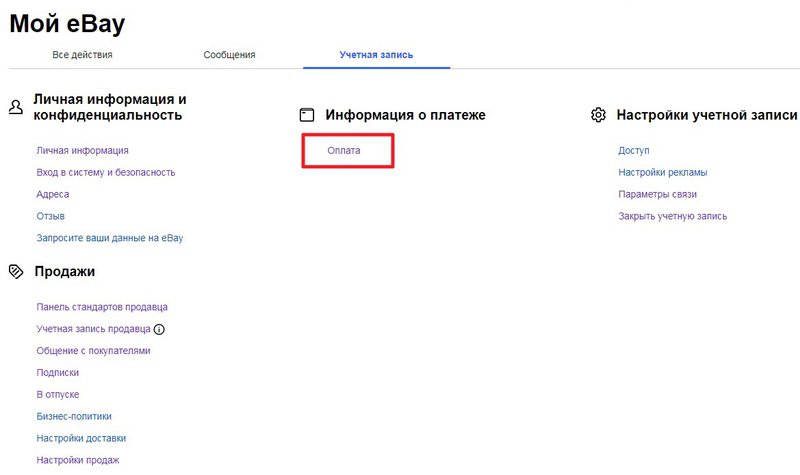Click the Продажи section heading

coord(65,271)
